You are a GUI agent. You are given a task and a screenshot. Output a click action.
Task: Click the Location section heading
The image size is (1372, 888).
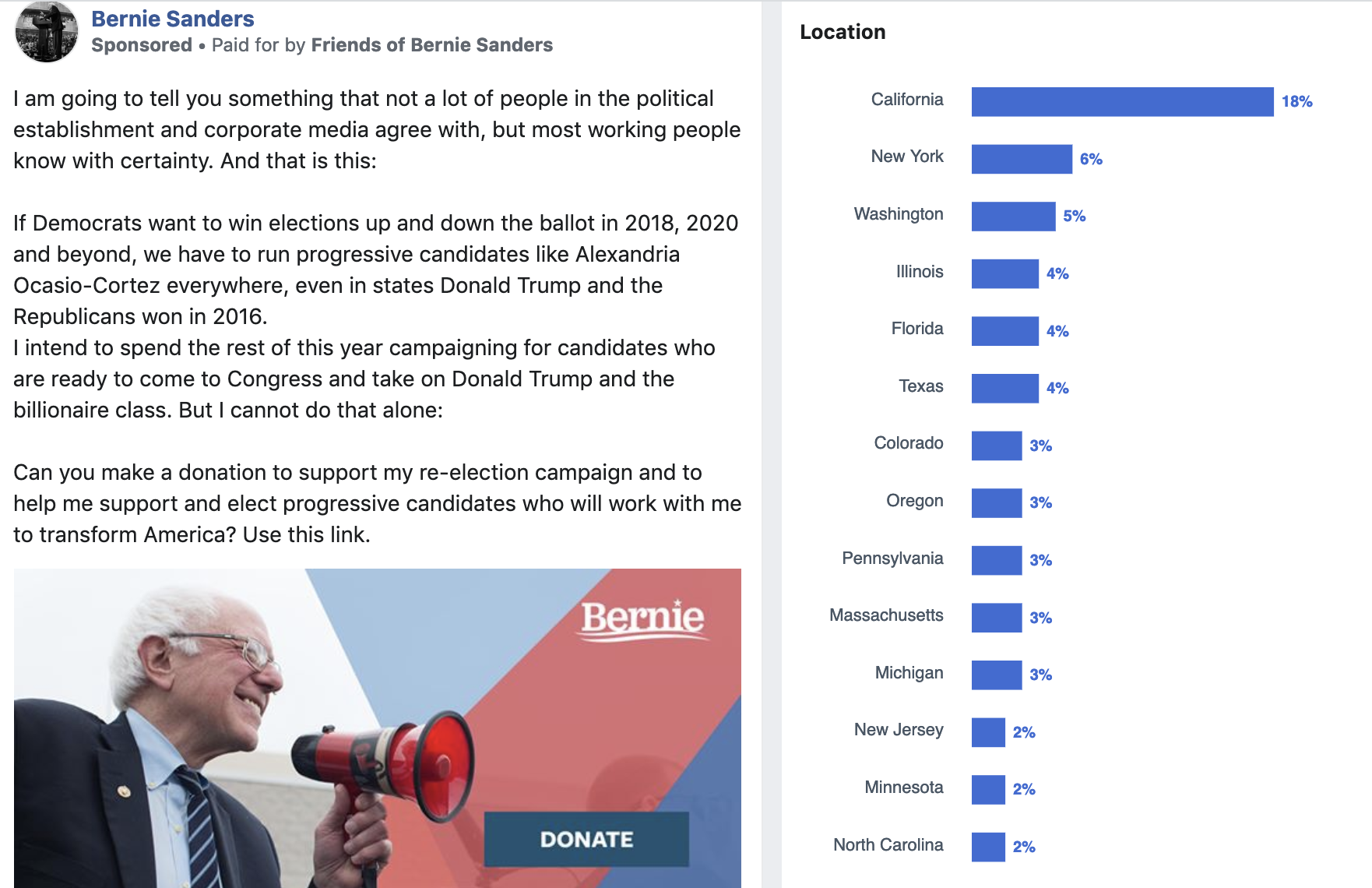click(843, 32)
